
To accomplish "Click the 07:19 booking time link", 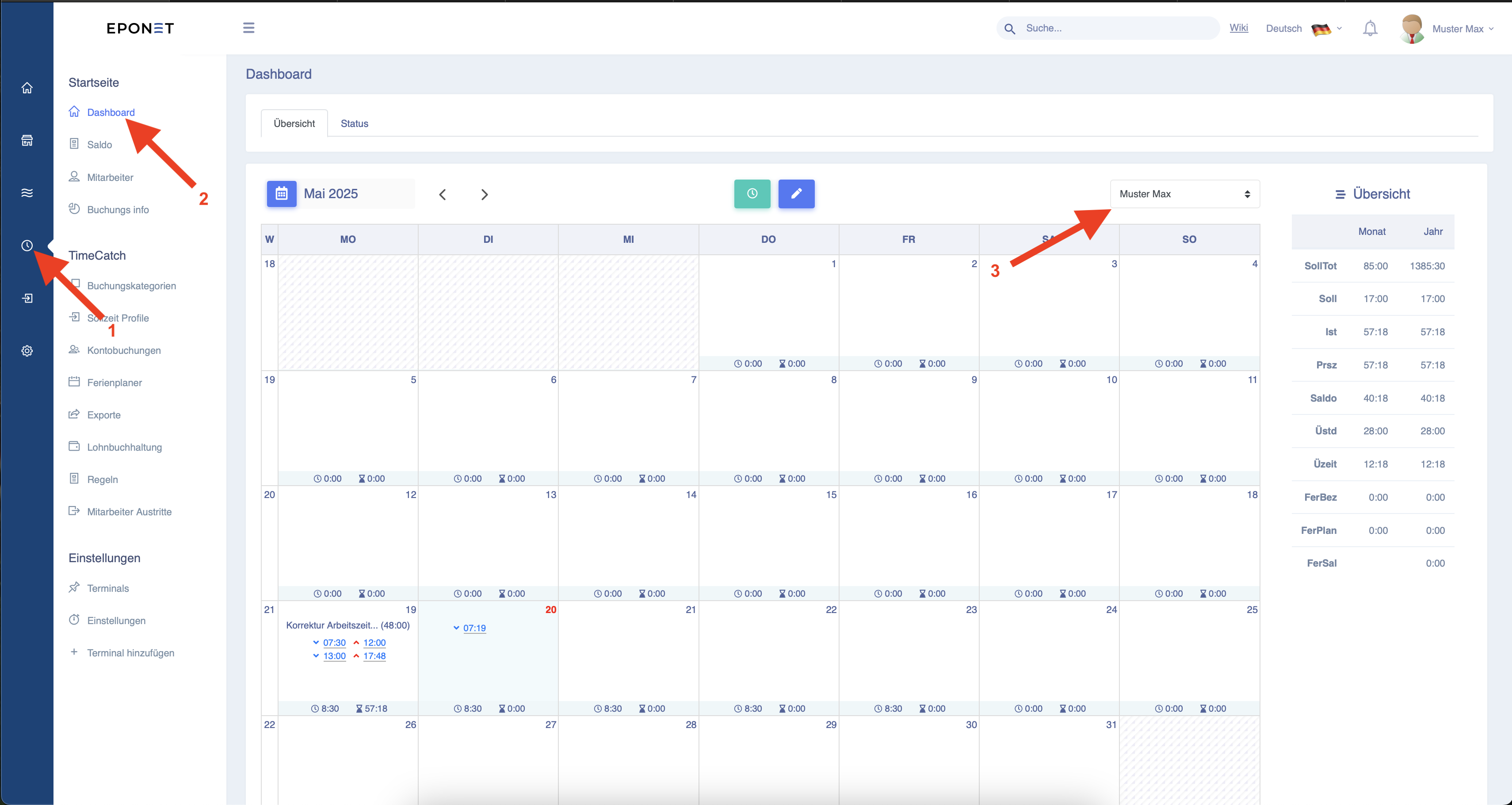I will click(474, 628).
